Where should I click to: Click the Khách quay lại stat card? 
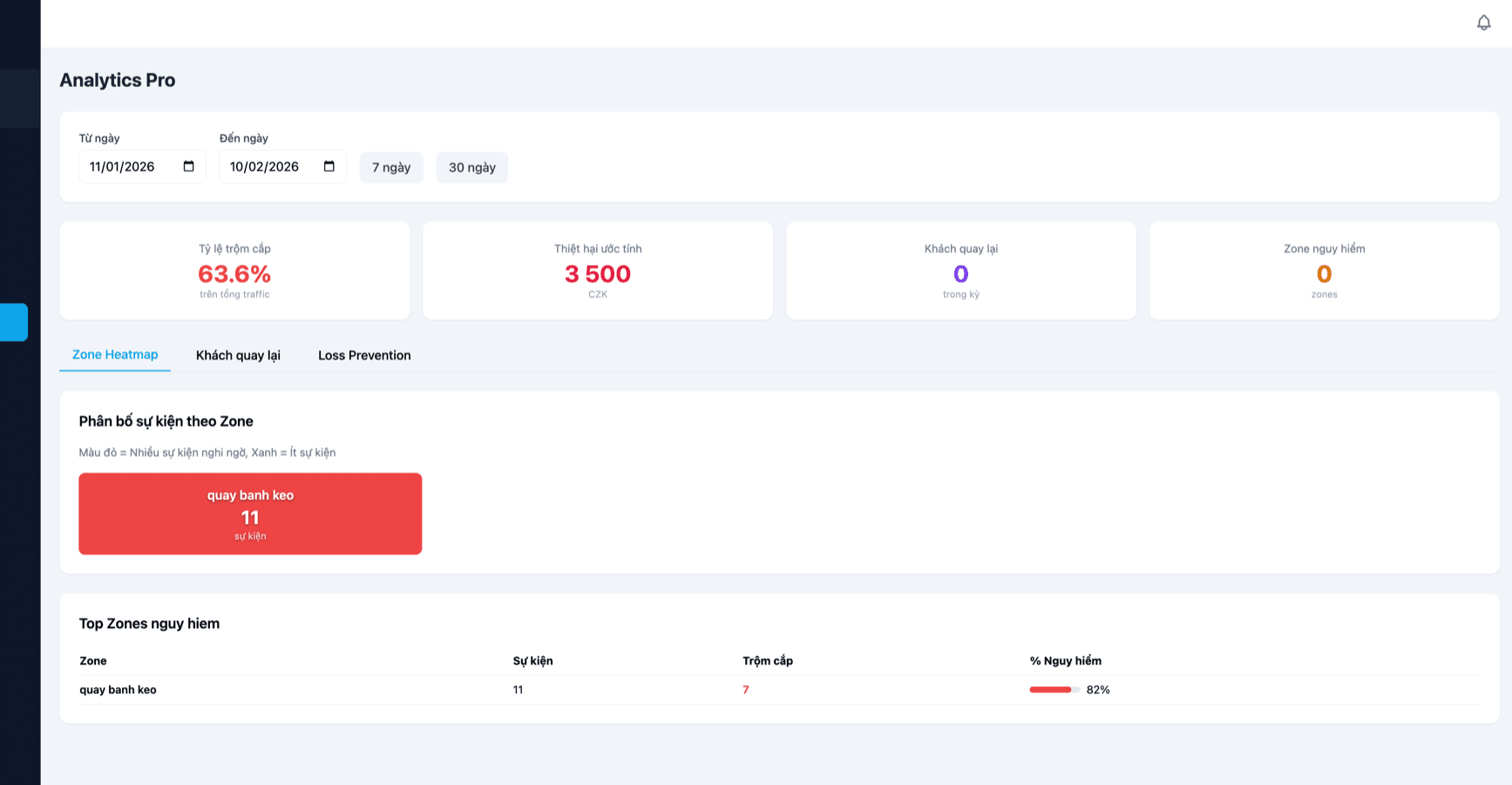pos(960,271)
